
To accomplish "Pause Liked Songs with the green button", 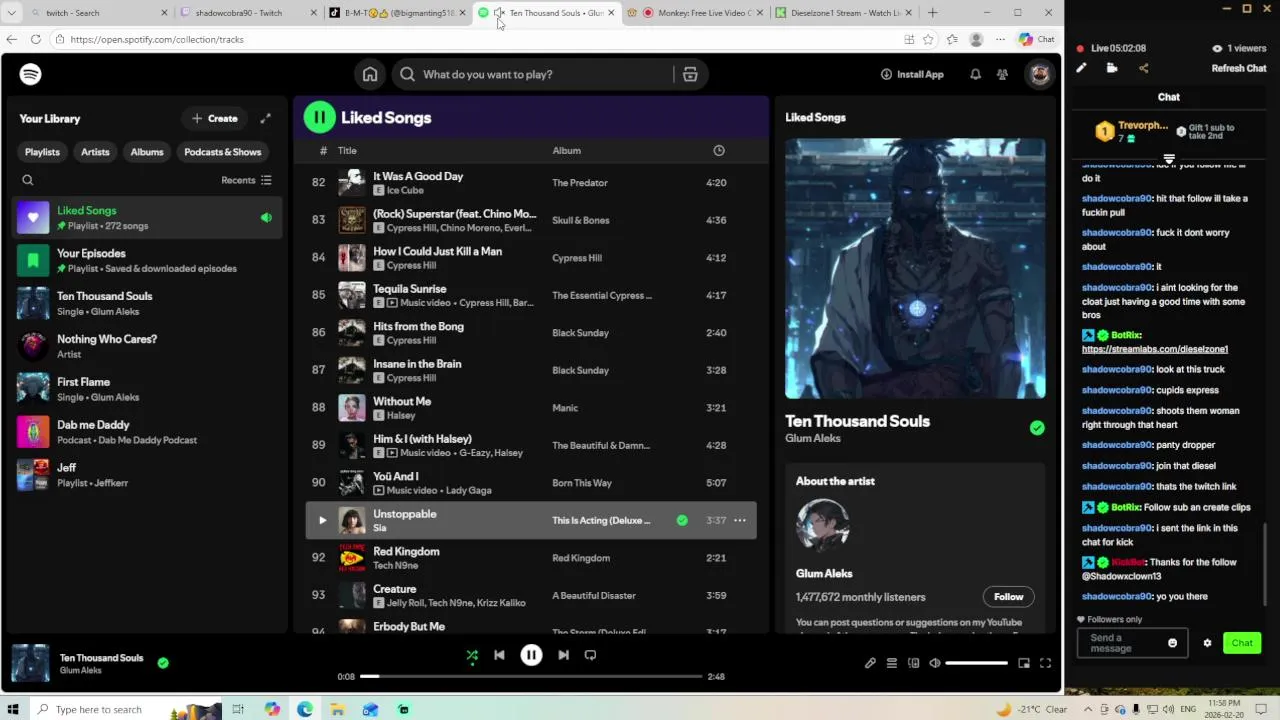I will point(320,117).
